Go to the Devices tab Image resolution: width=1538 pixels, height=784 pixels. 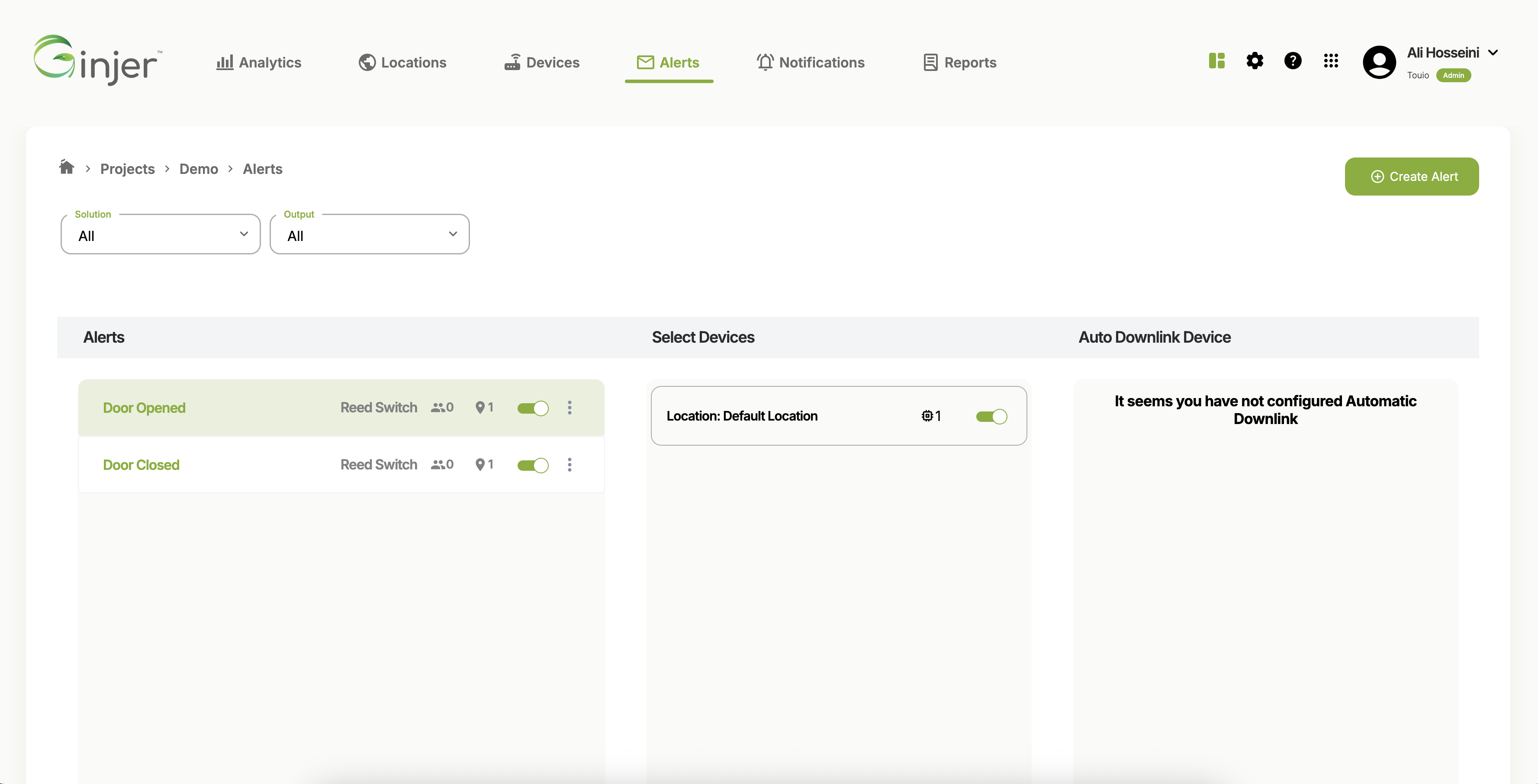coord(541,63)
